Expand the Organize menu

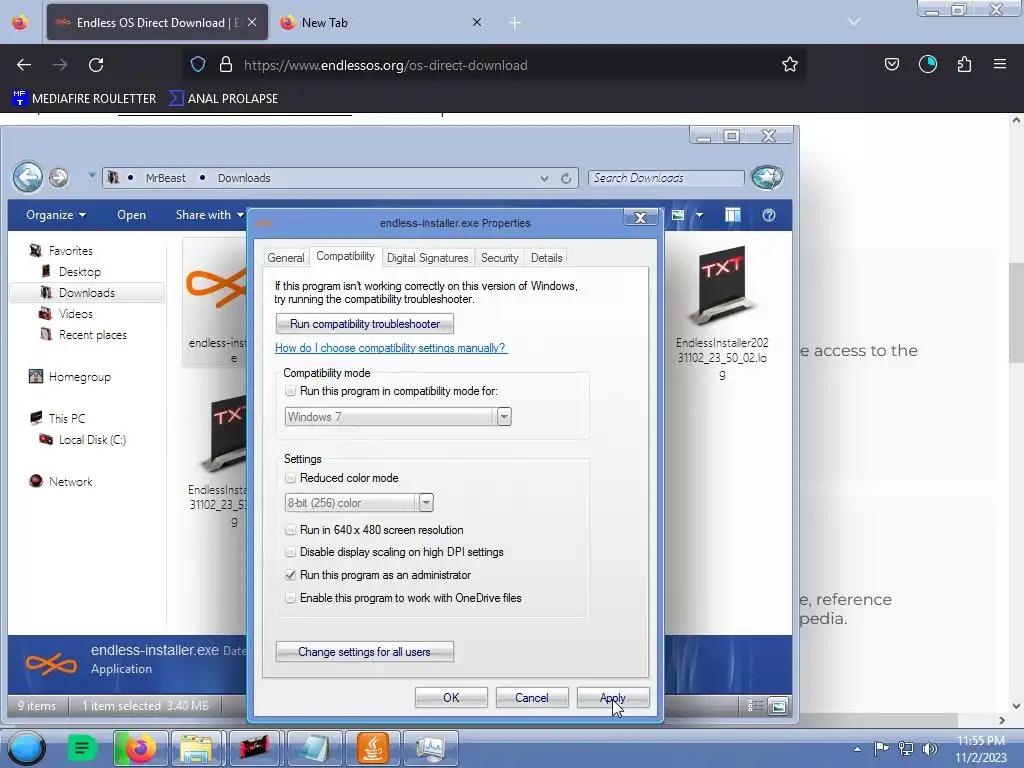56,215
